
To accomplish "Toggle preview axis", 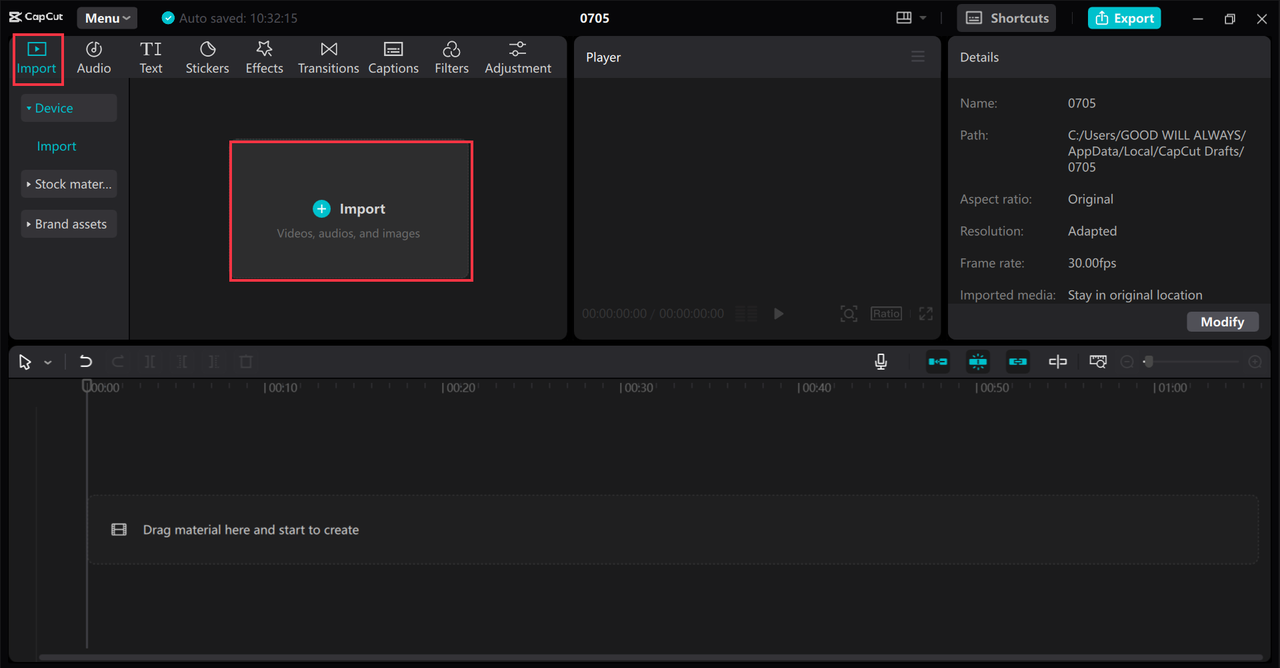I will 1058,362.
